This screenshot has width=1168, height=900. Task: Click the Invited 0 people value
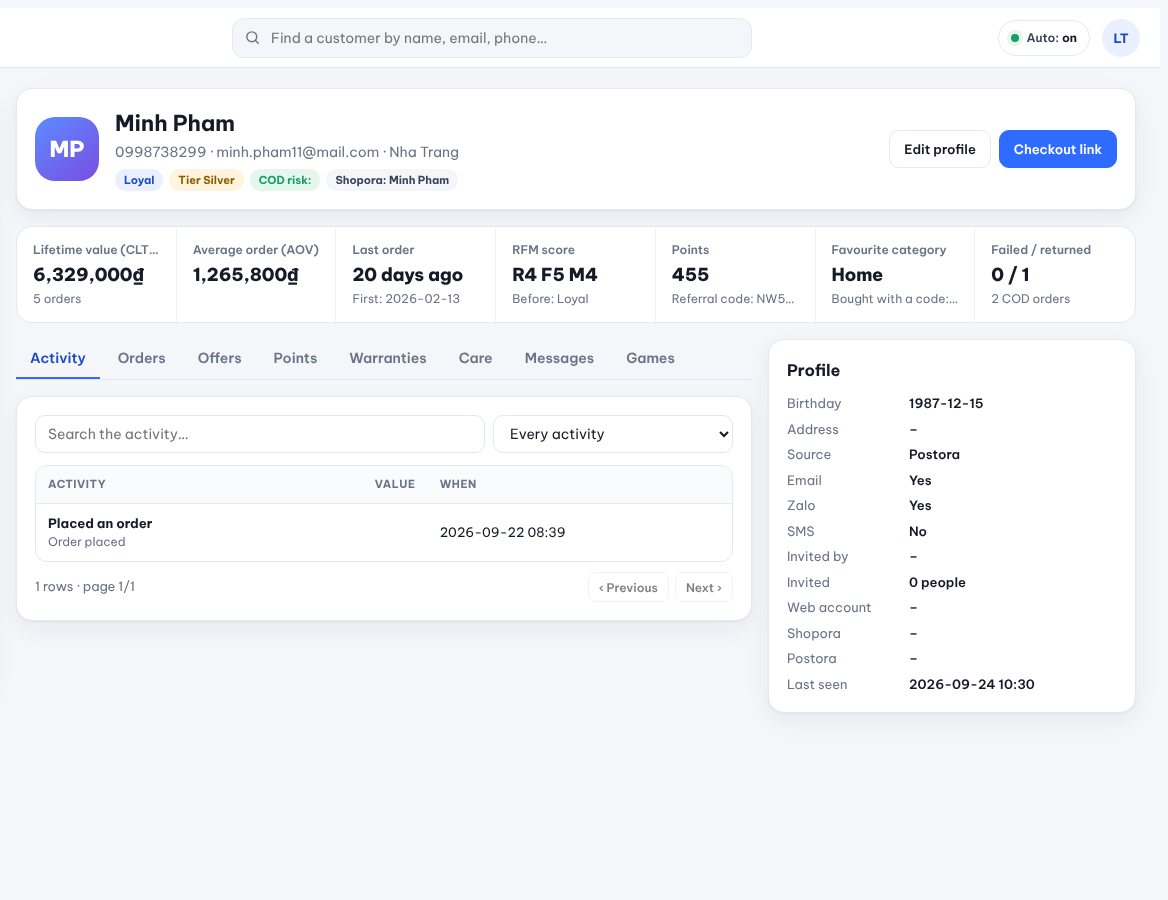tap(937, 583)
